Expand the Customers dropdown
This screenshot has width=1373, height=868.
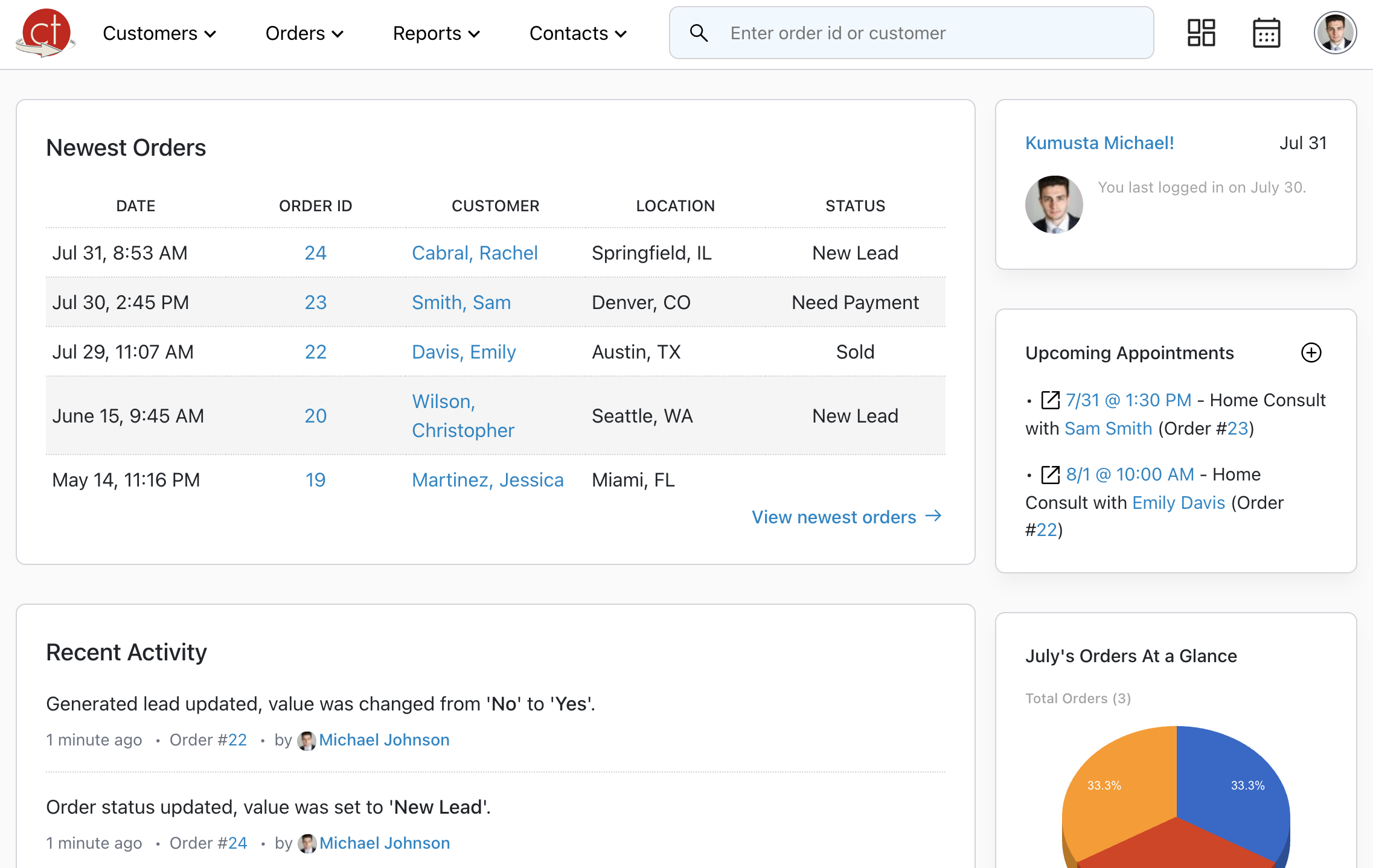click(x=159, y=33)
